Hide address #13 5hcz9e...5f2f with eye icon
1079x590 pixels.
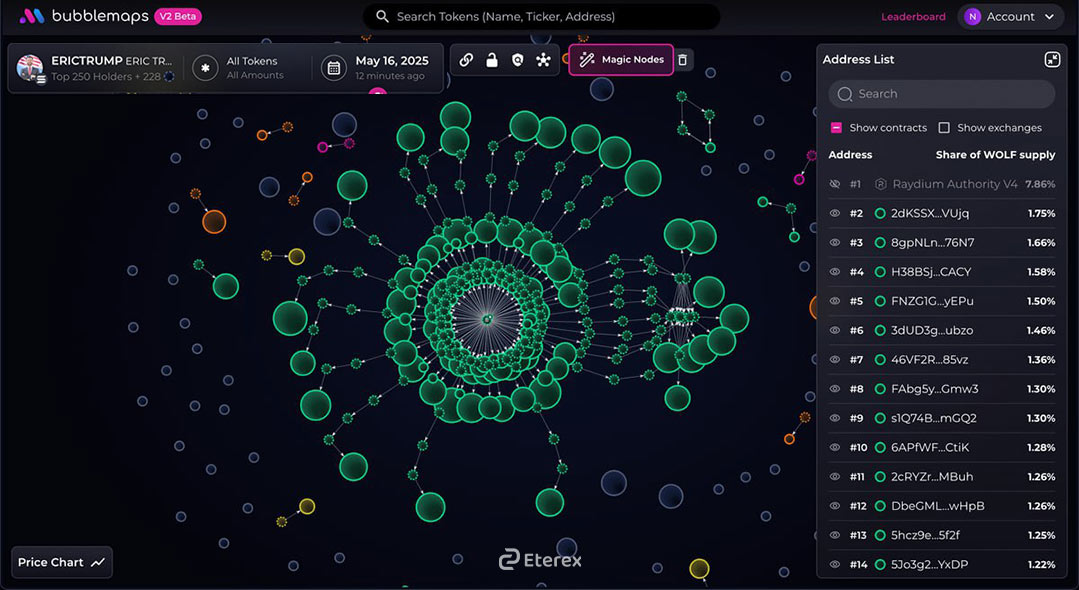(x=835, y=535)
